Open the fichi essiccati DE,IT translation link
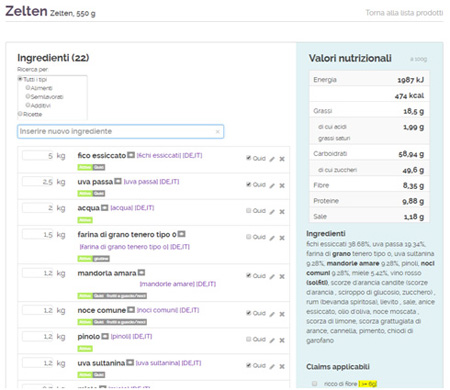The height and width of the screenshot is (390, 450). (169, 155)
